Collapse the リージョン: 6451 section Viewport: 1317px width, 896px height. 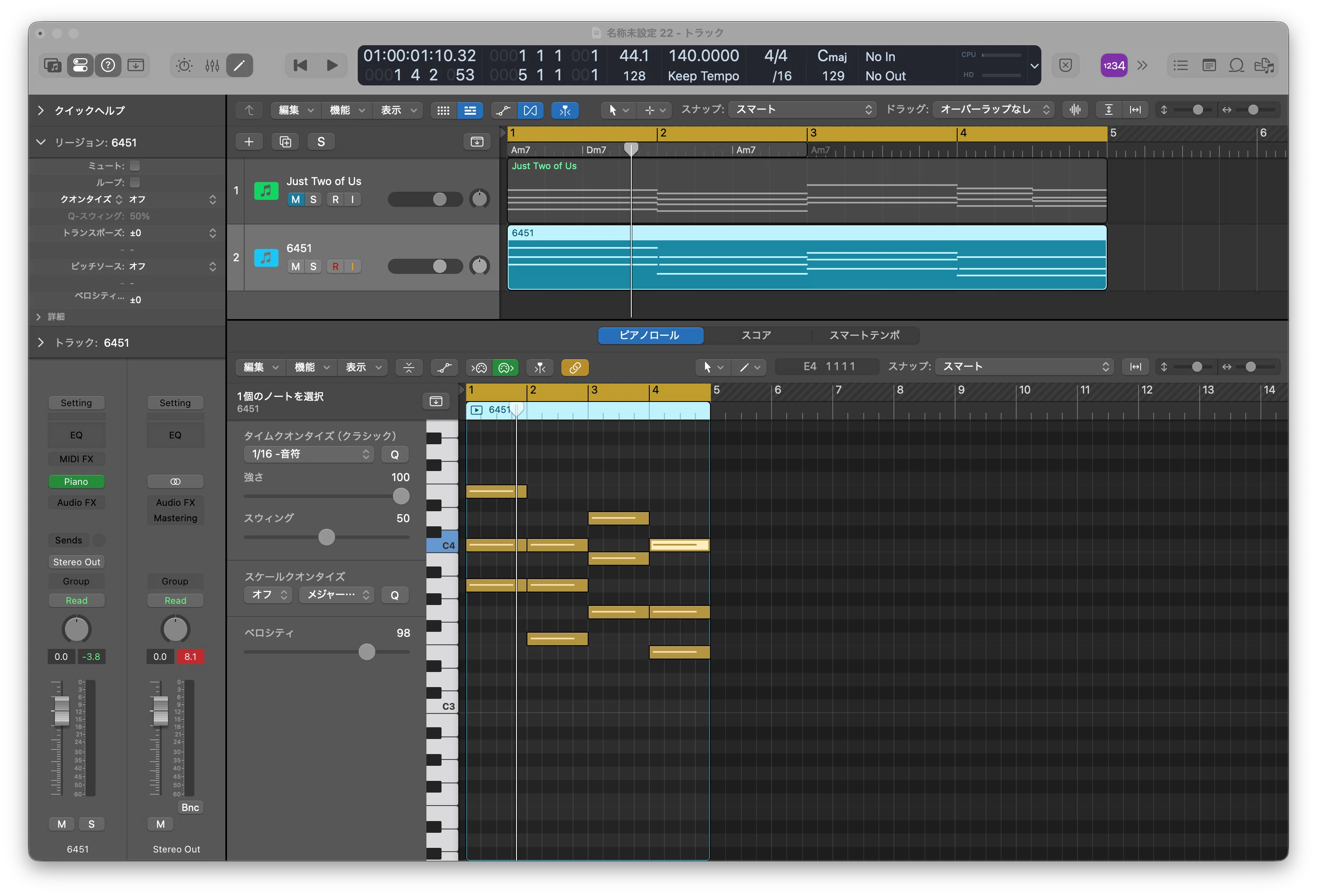[x=41, y=142]
